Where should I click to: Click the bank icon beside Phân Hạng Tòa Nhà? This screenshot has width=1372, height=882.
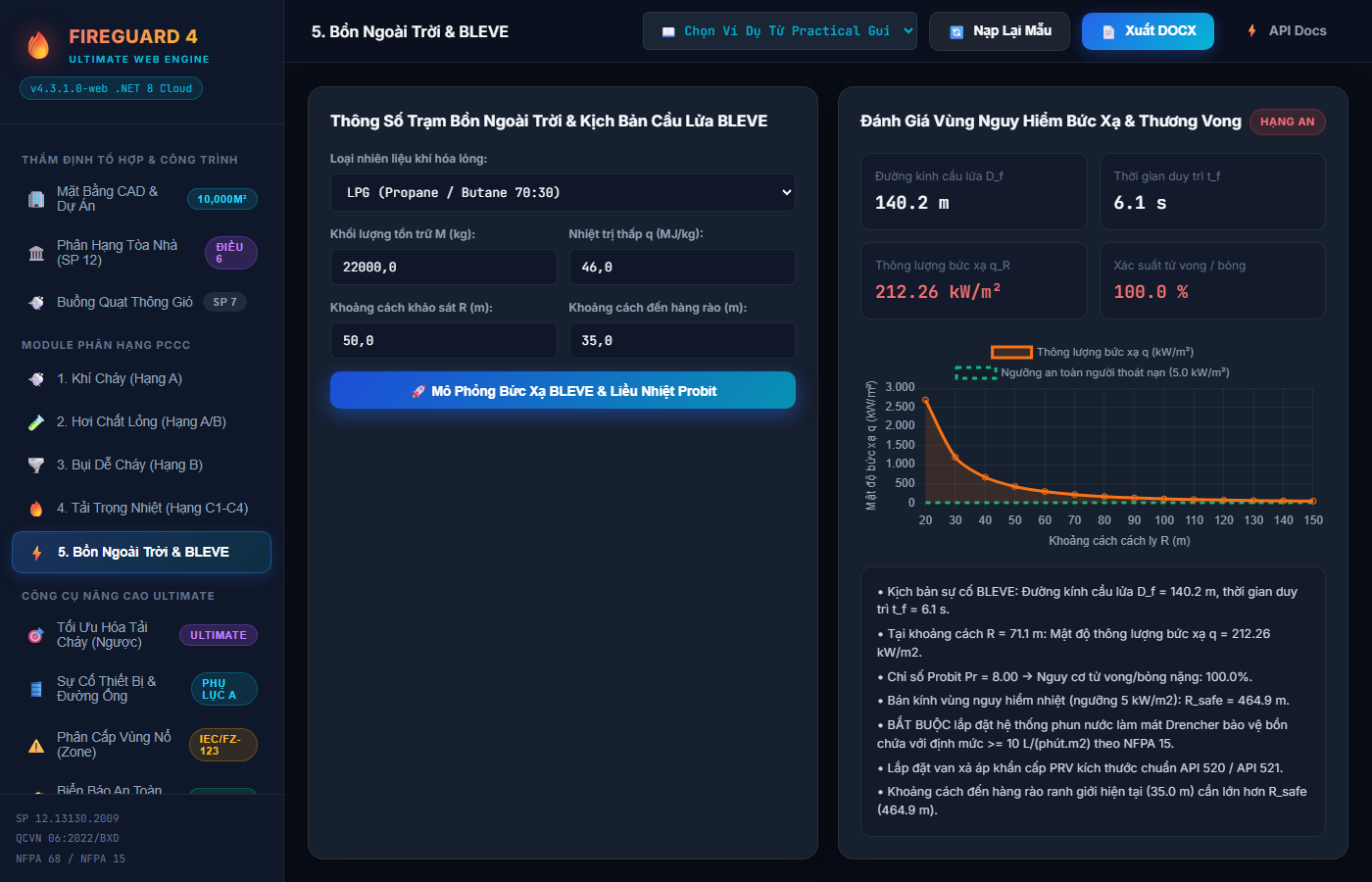point(36,253)
